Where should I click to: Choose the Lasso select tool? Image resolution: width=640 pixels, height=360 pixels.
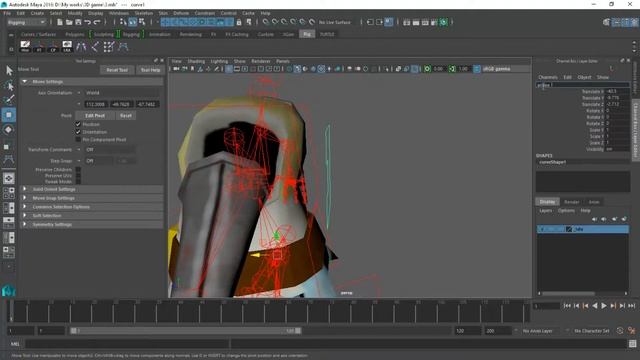click(9, 86)
